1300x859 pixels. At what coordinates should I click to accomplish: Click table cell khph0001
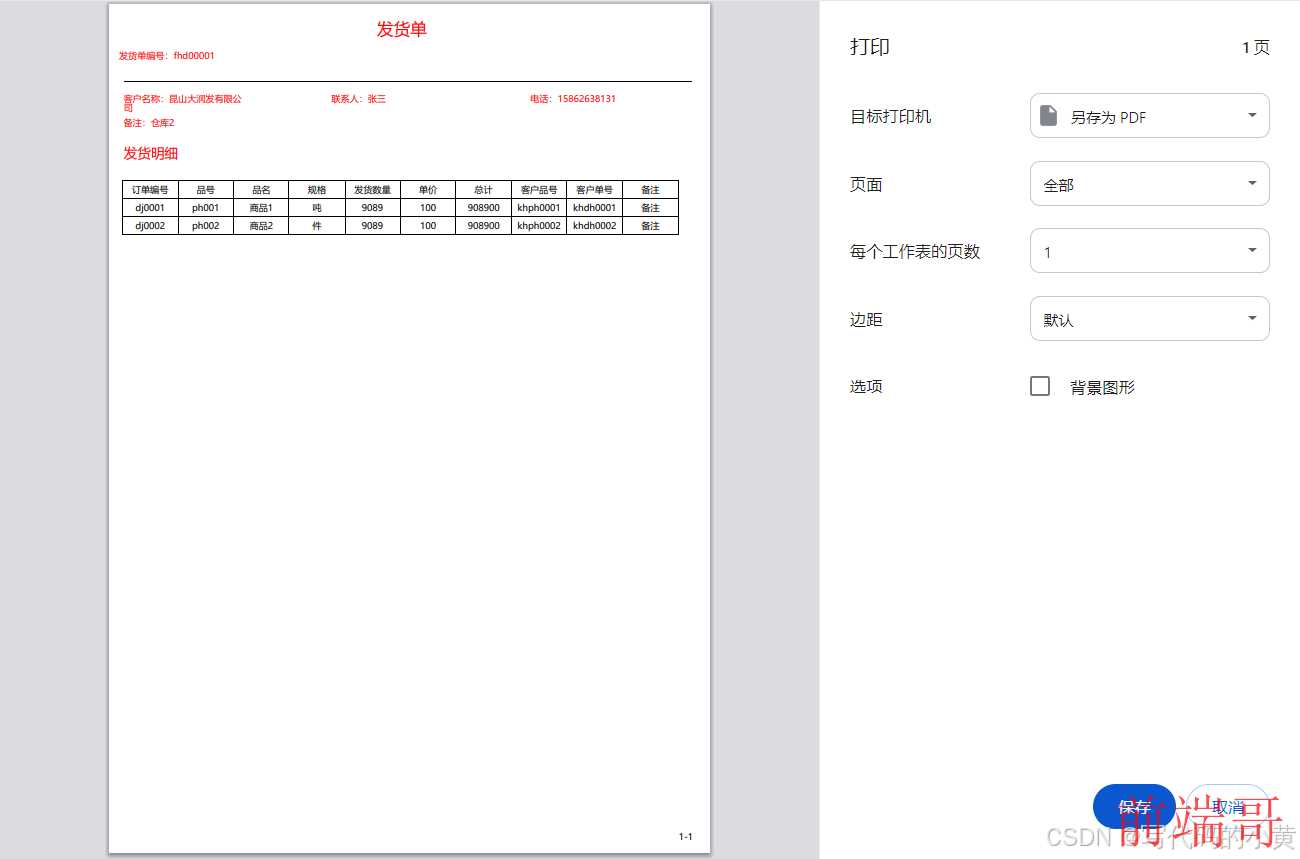[539, 208]
